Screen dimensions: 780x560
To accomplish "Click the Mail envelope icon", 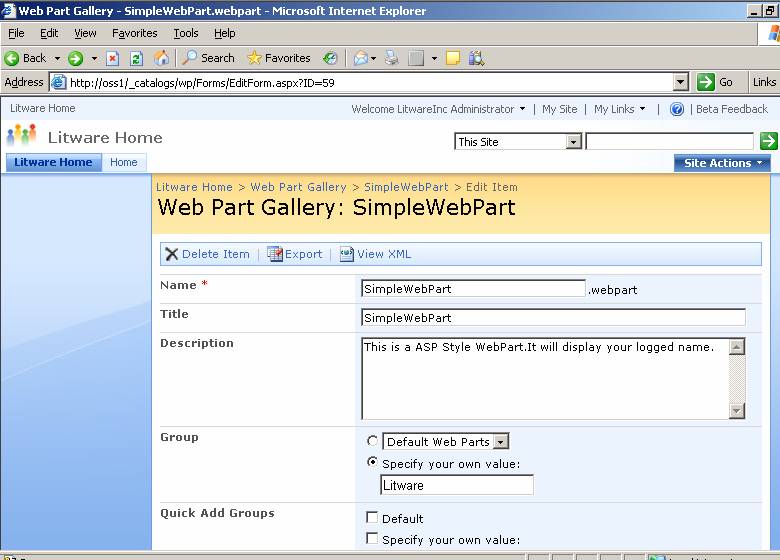I will pos(361,58).
